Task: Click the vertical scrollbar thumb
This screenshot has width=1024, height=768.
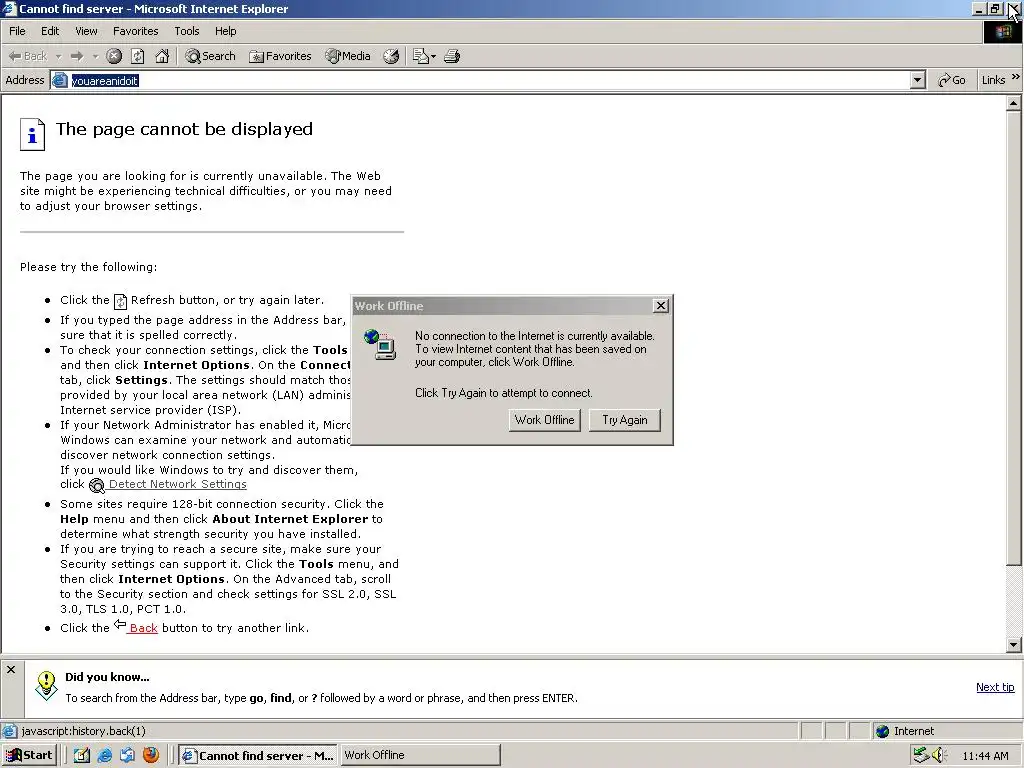Action: point(1014,338)
